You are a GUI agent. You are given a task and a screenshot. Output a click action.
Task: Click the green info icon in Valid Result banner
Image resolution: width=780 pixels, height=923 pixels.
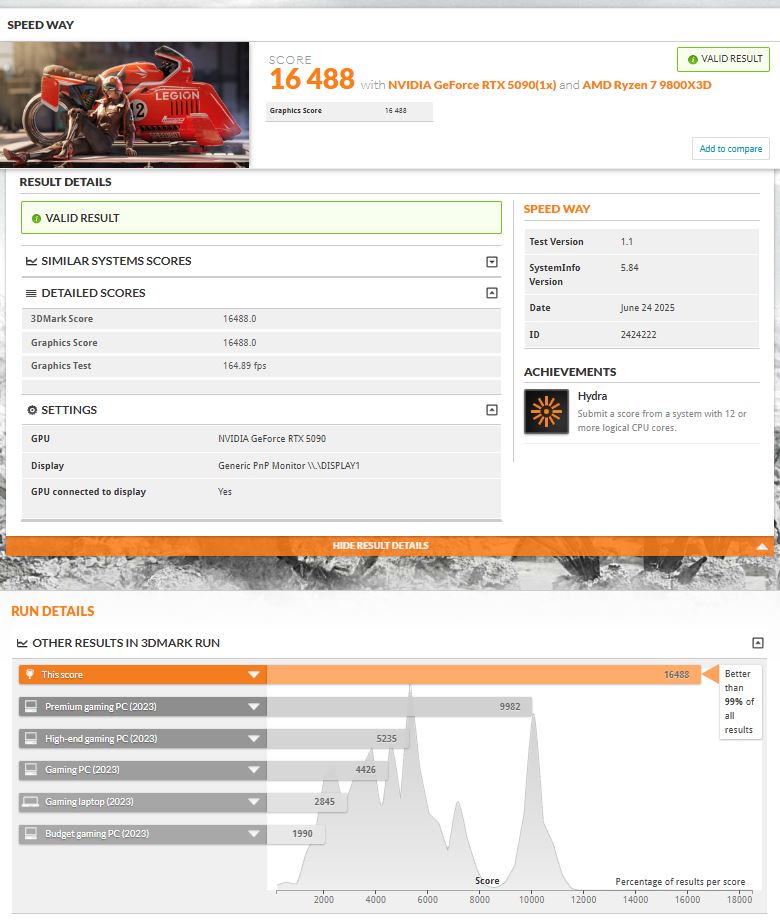point(36,218)
